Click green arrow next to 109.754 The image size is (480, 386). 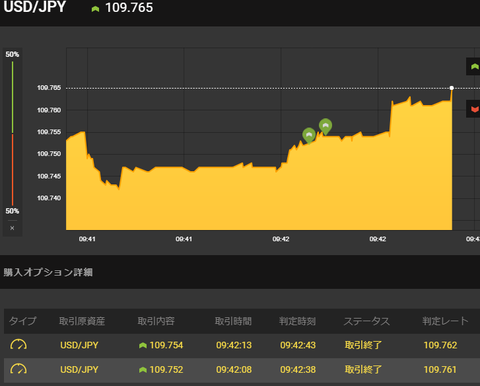click(143, 345)
